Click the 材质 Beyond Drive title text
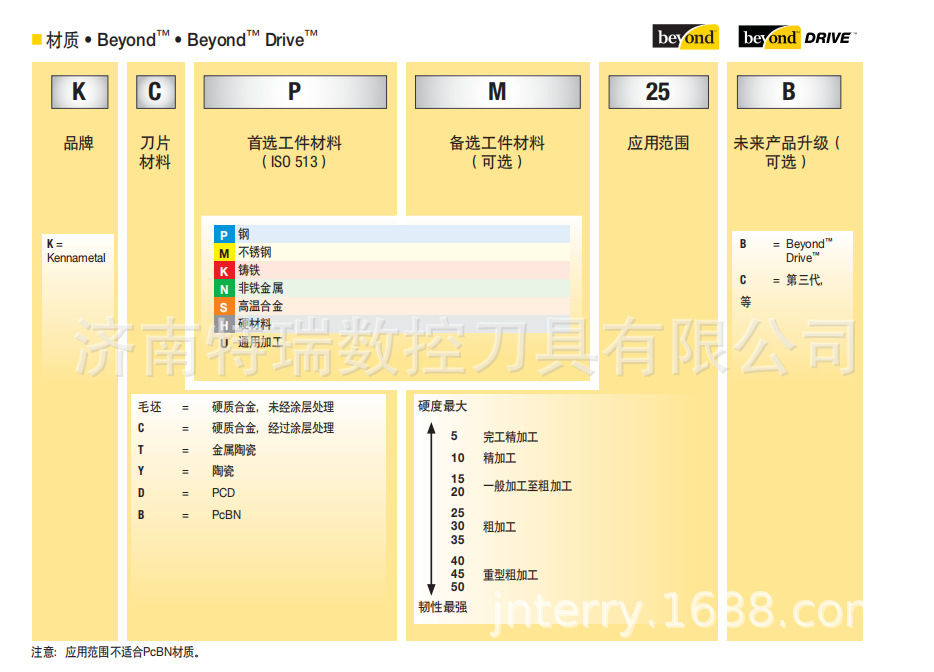This screenshot has height=672, width=934. click(x=182, y=39)
